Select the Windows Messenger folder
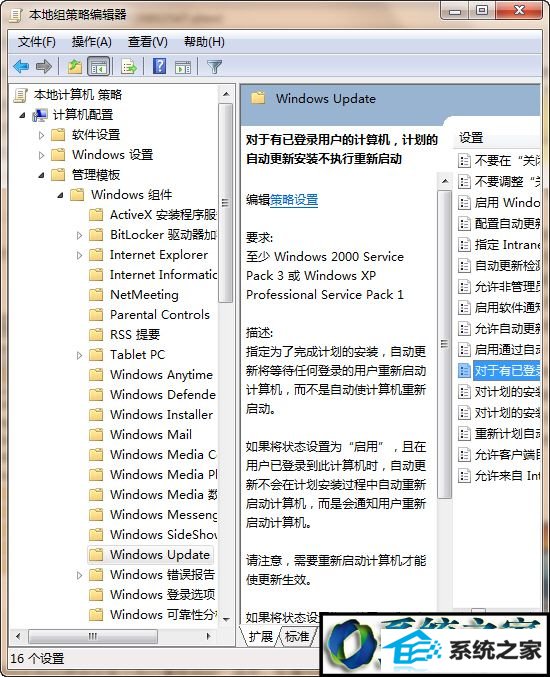550x677 pixels. click(163, 514)
